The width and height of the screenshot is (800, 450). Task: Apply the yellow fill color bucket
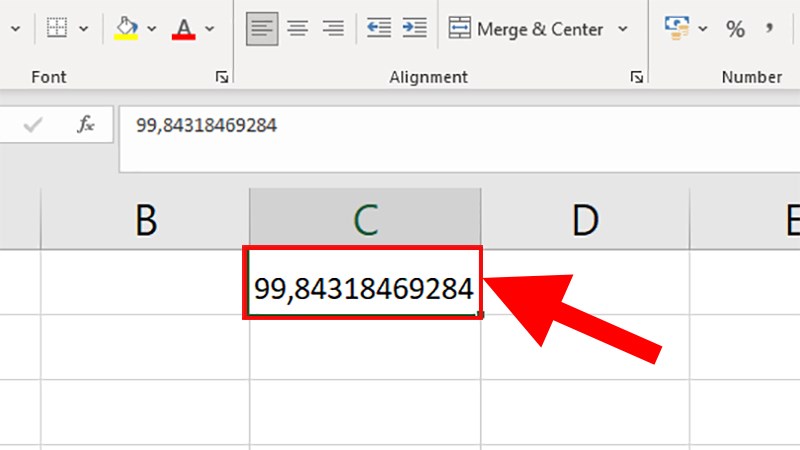[x=126, y=29]
